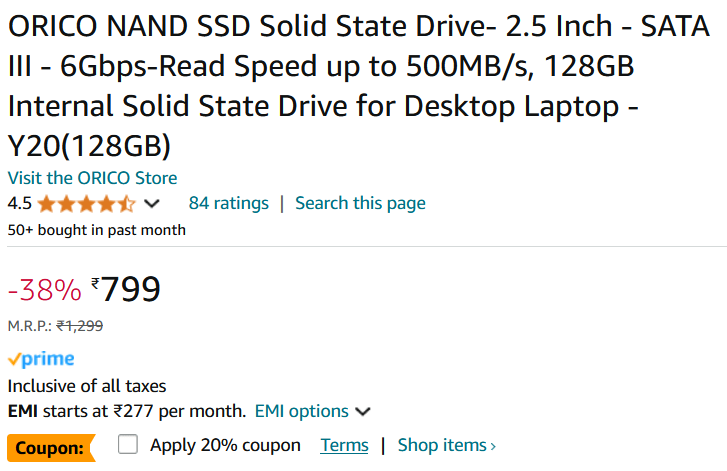727x471 pixels.
Task: Click the -38% discount label
Action: click(45, 290)
